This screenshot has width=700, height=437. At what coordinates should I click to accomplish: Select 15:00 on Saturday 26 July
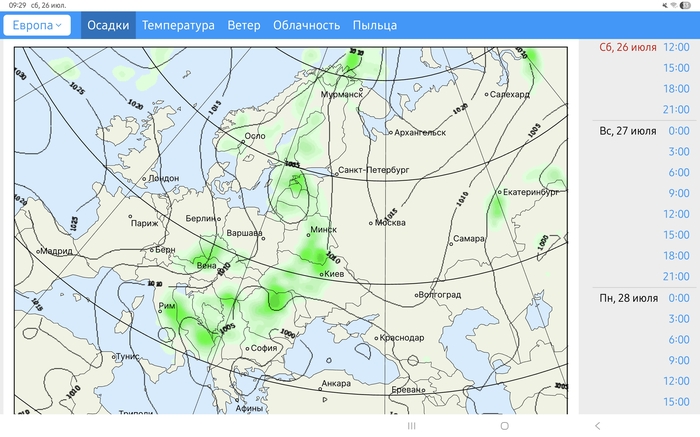pos(676,68)
